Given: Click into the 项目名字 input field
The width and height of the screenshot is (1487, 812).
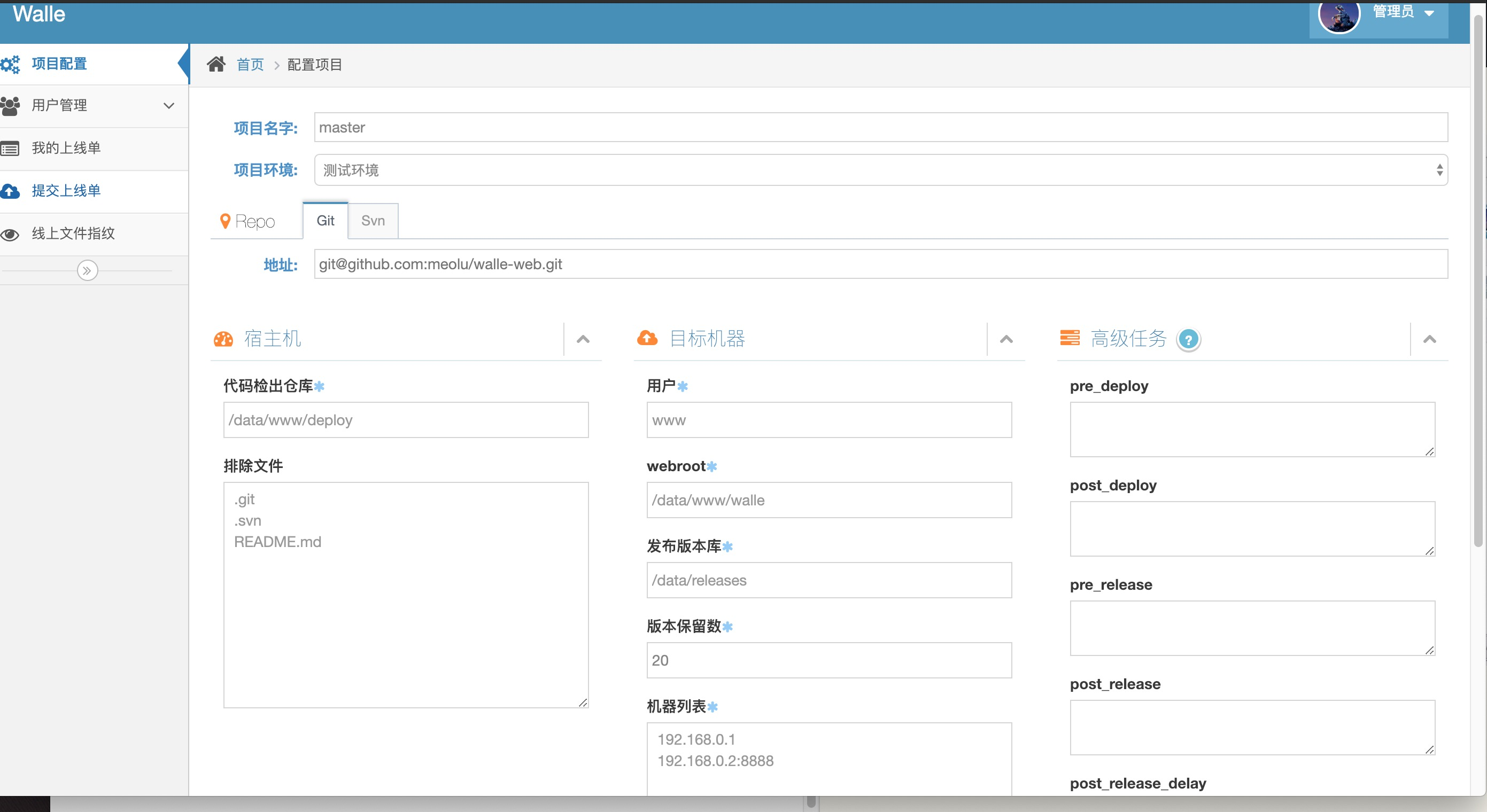Looking at the screenshot, I should (x=880, y=128).
